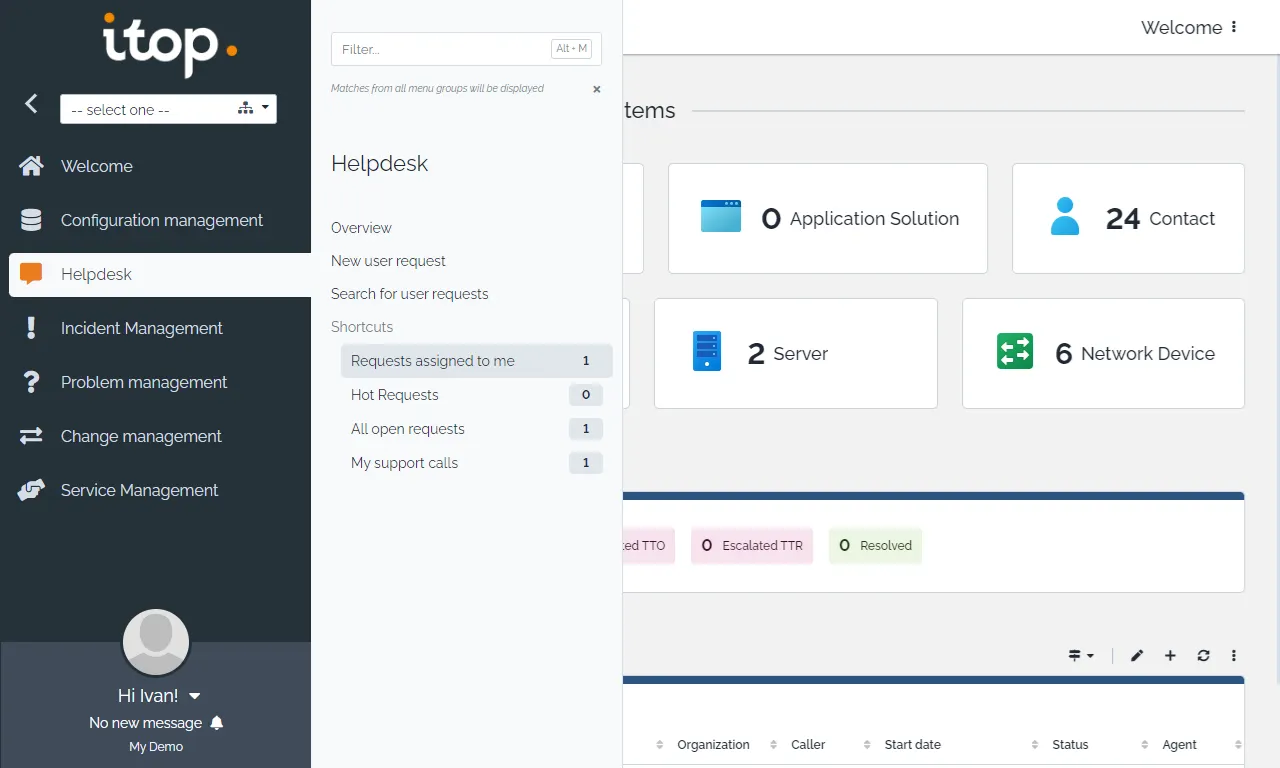This screenshot has height=768, width=1280.
Task: Click the Welcome home icon
Action: [x=31, y=166]
